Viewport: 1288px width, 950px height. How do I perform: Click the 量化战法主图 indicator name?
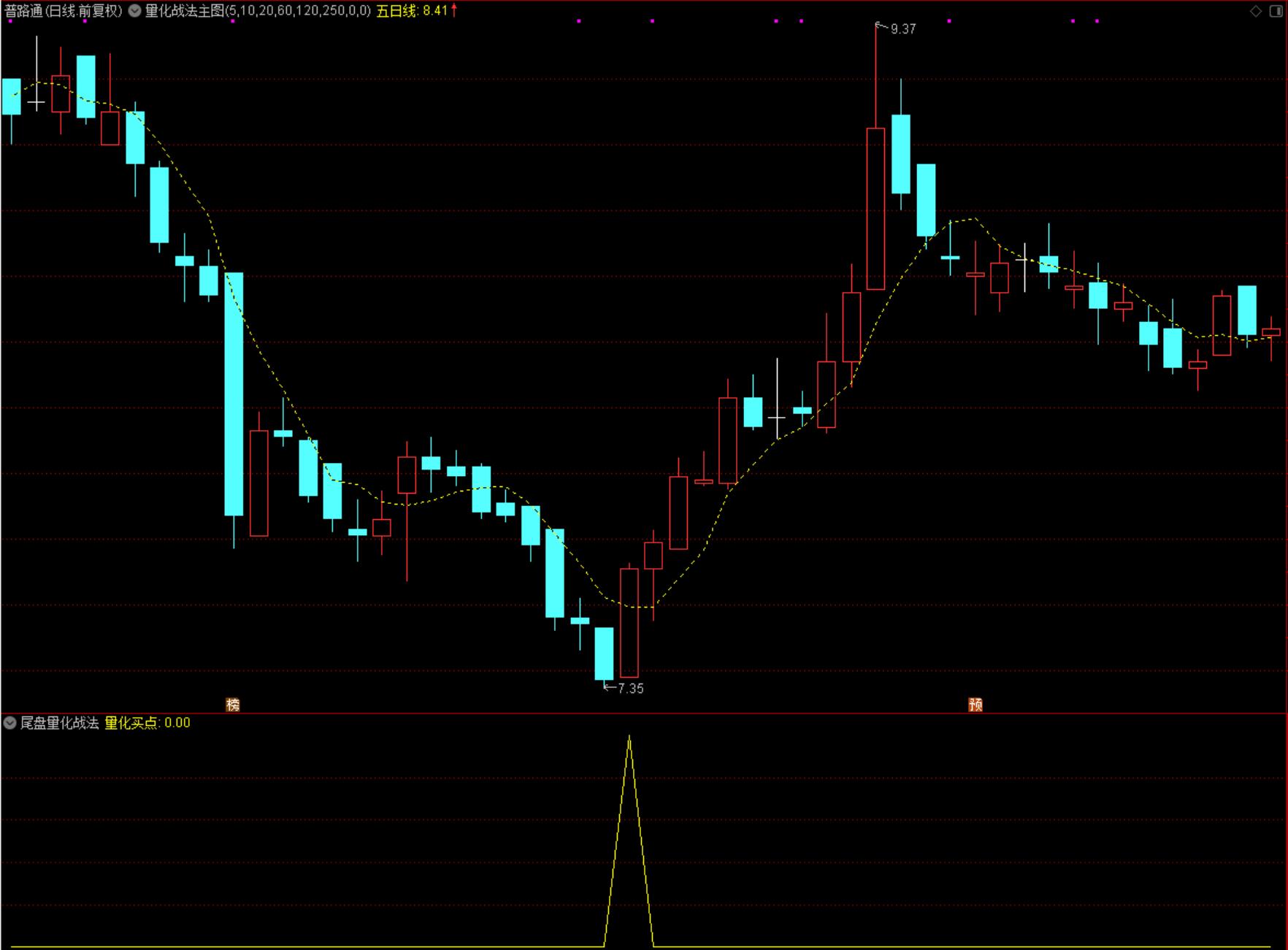pos(185,11)
